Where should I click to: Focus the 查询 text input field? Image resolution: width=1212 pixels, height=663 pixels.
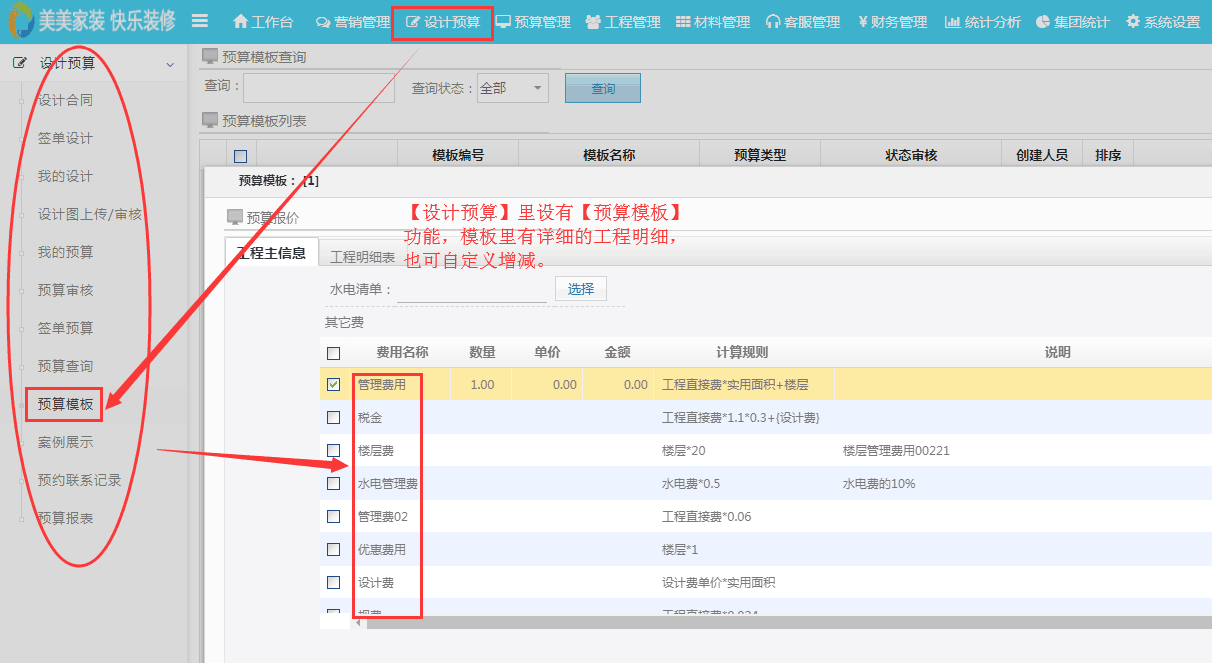(318, 88)
